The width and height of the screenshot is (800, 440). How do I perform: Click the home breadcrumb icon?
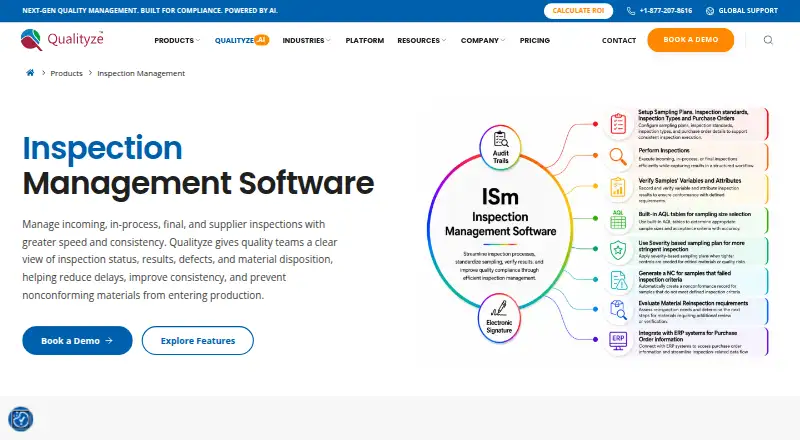coord(30,72)
